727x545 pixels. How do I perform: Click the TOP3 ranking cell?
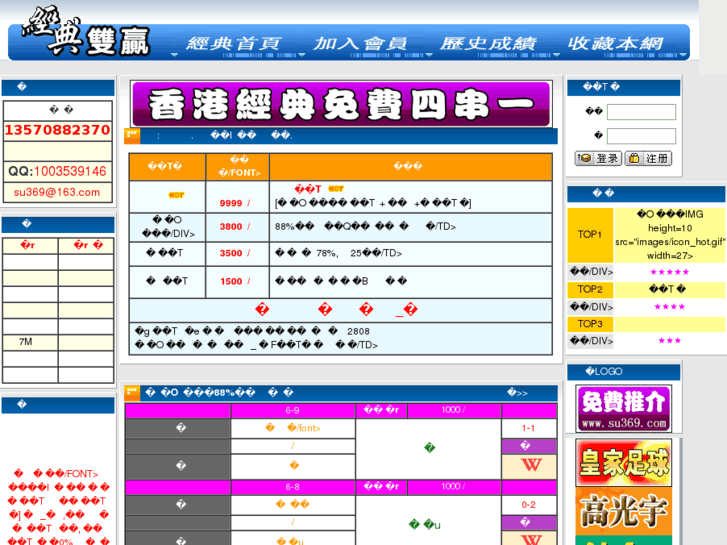pyautogui.click(x=590, y=324)
